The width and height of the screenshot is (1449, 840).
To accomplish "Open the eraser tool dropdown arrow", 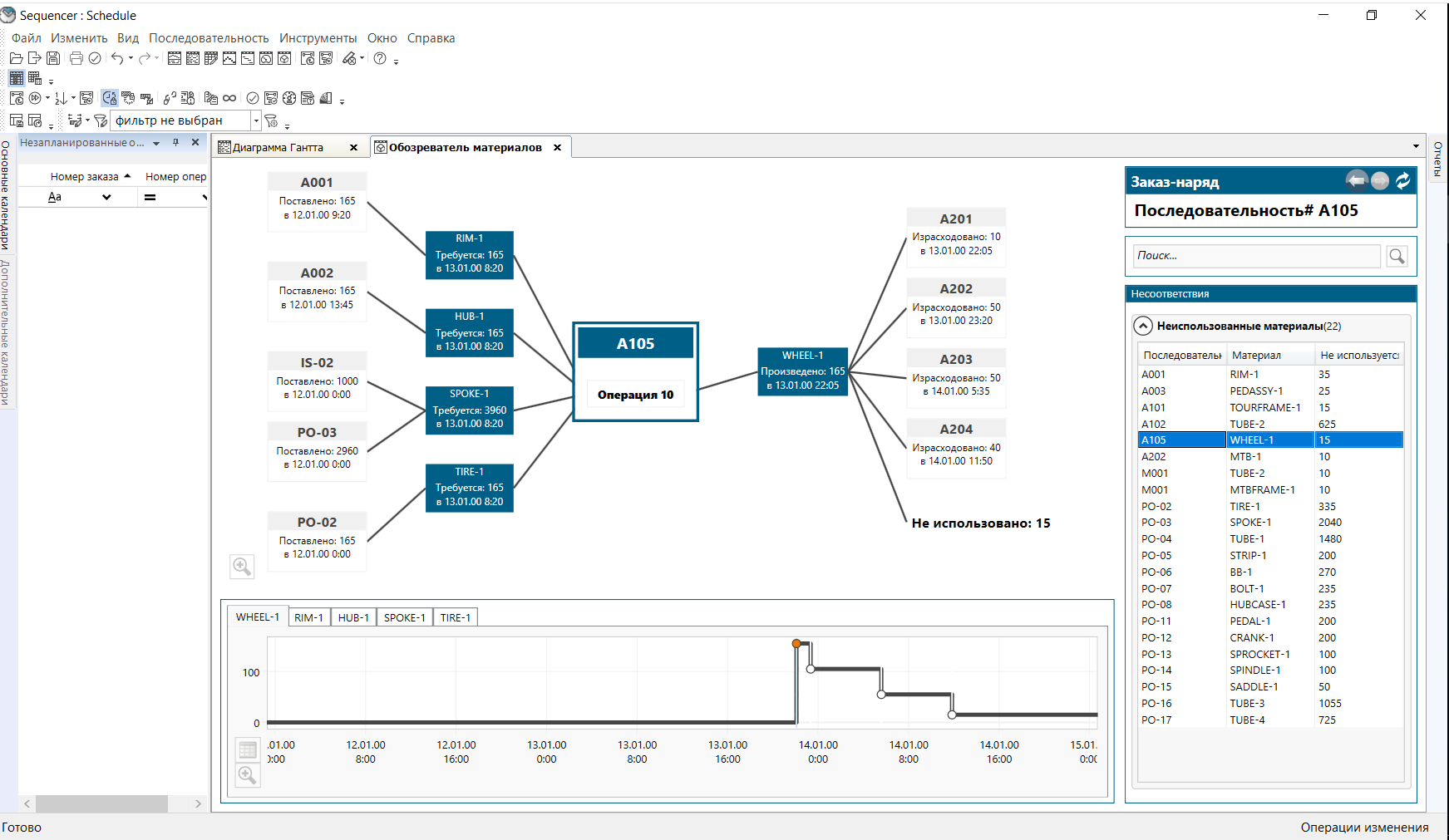I will [362, 58].
